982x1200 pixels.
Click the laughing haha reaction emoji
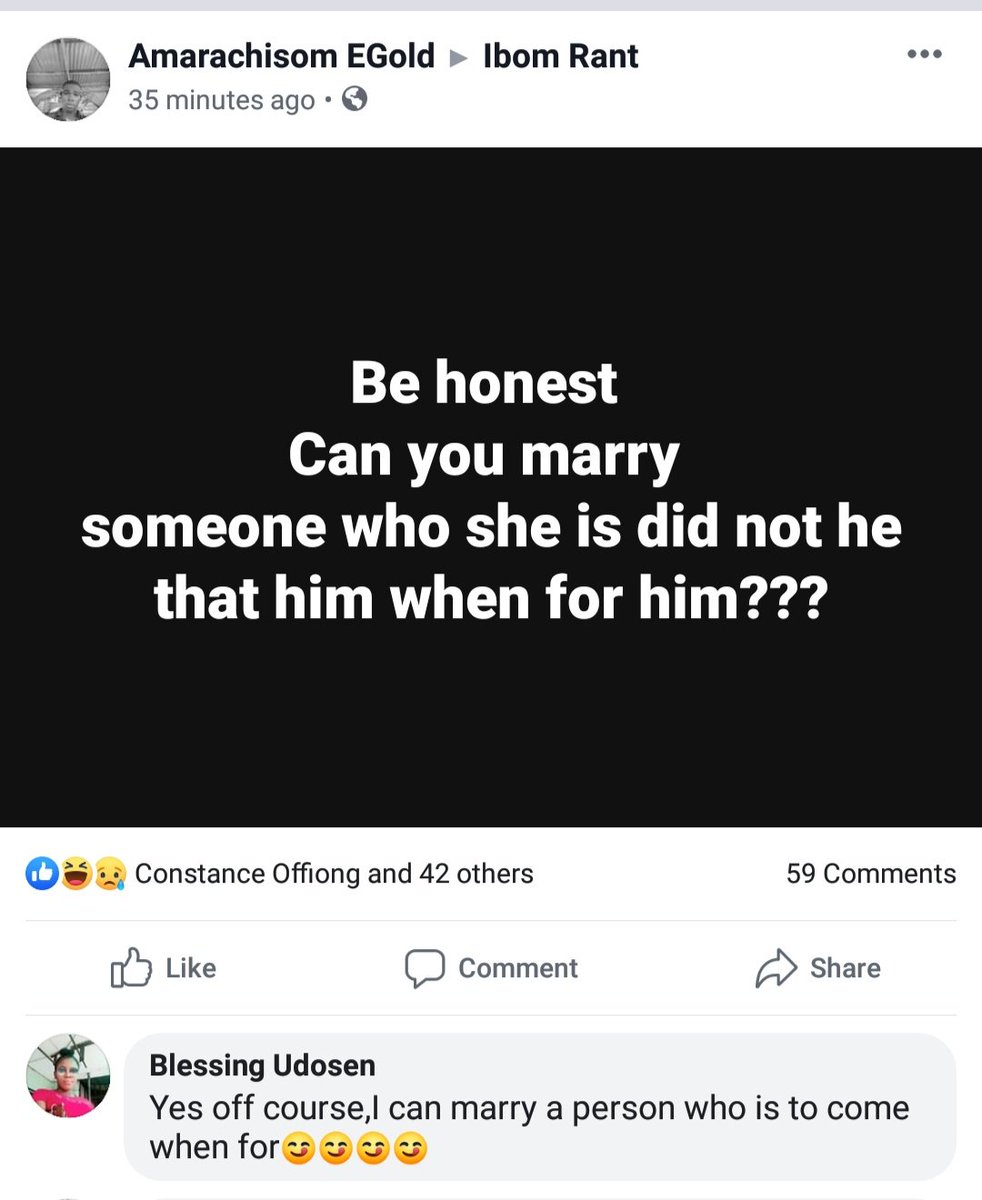point(75,874)
